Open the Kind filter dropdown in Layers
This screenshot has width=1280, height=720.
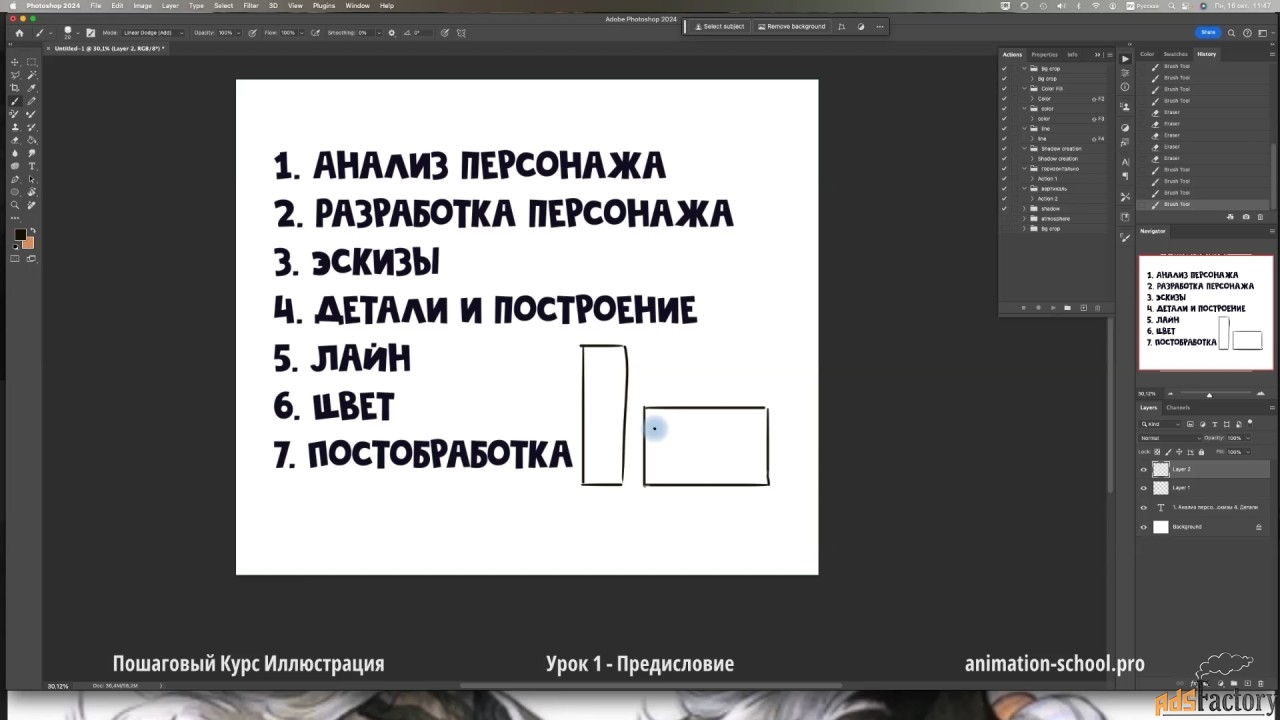coord(1160,424)
